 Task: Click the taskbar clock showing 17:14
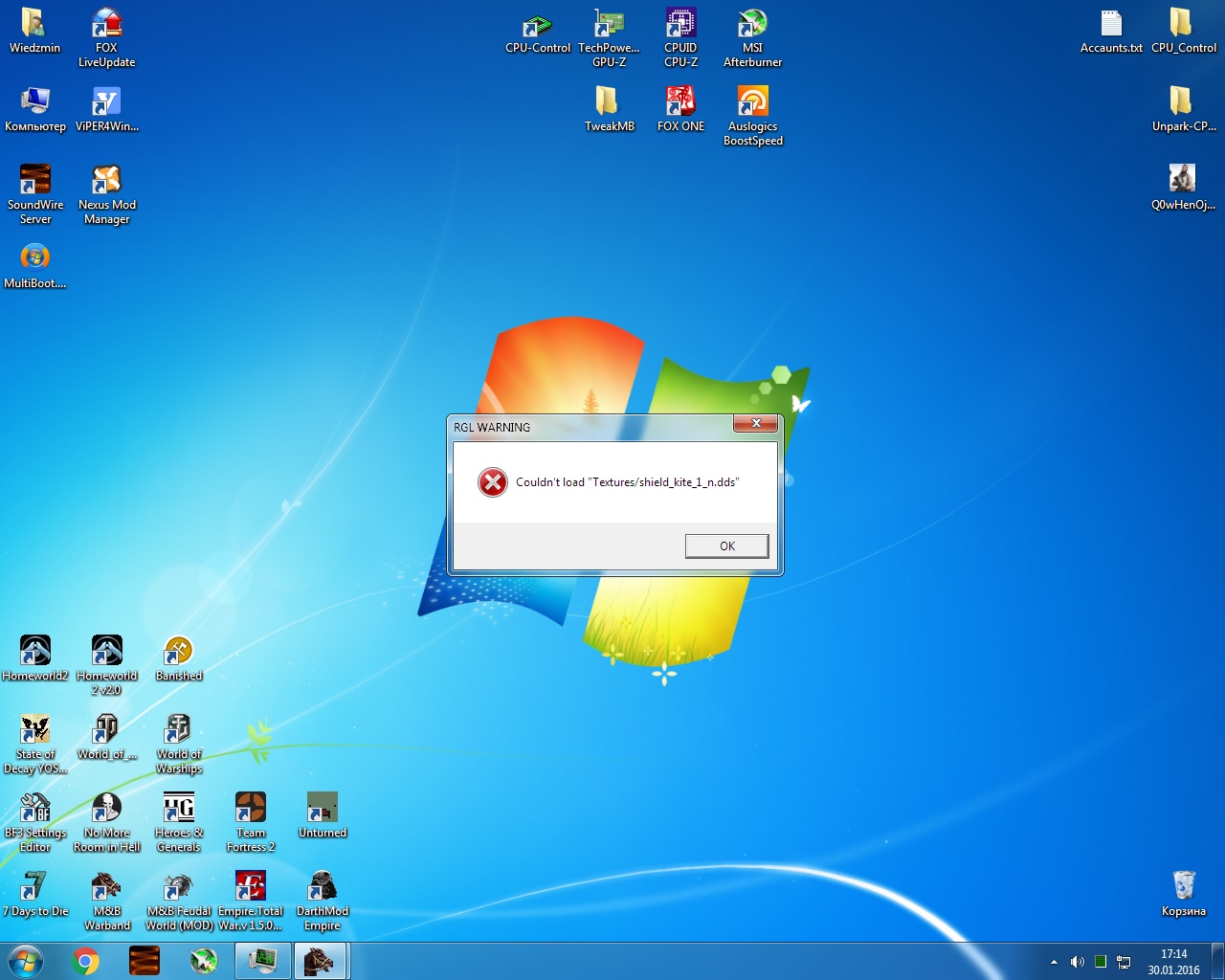(x=1173, y=962)
